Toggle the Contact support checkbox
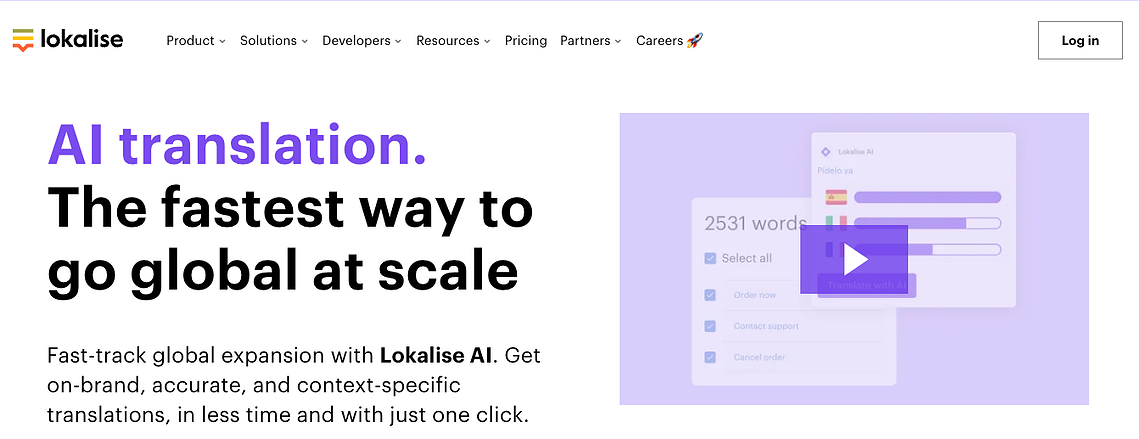The height and width of the screenshot is (439, 1139). [710, 326]
